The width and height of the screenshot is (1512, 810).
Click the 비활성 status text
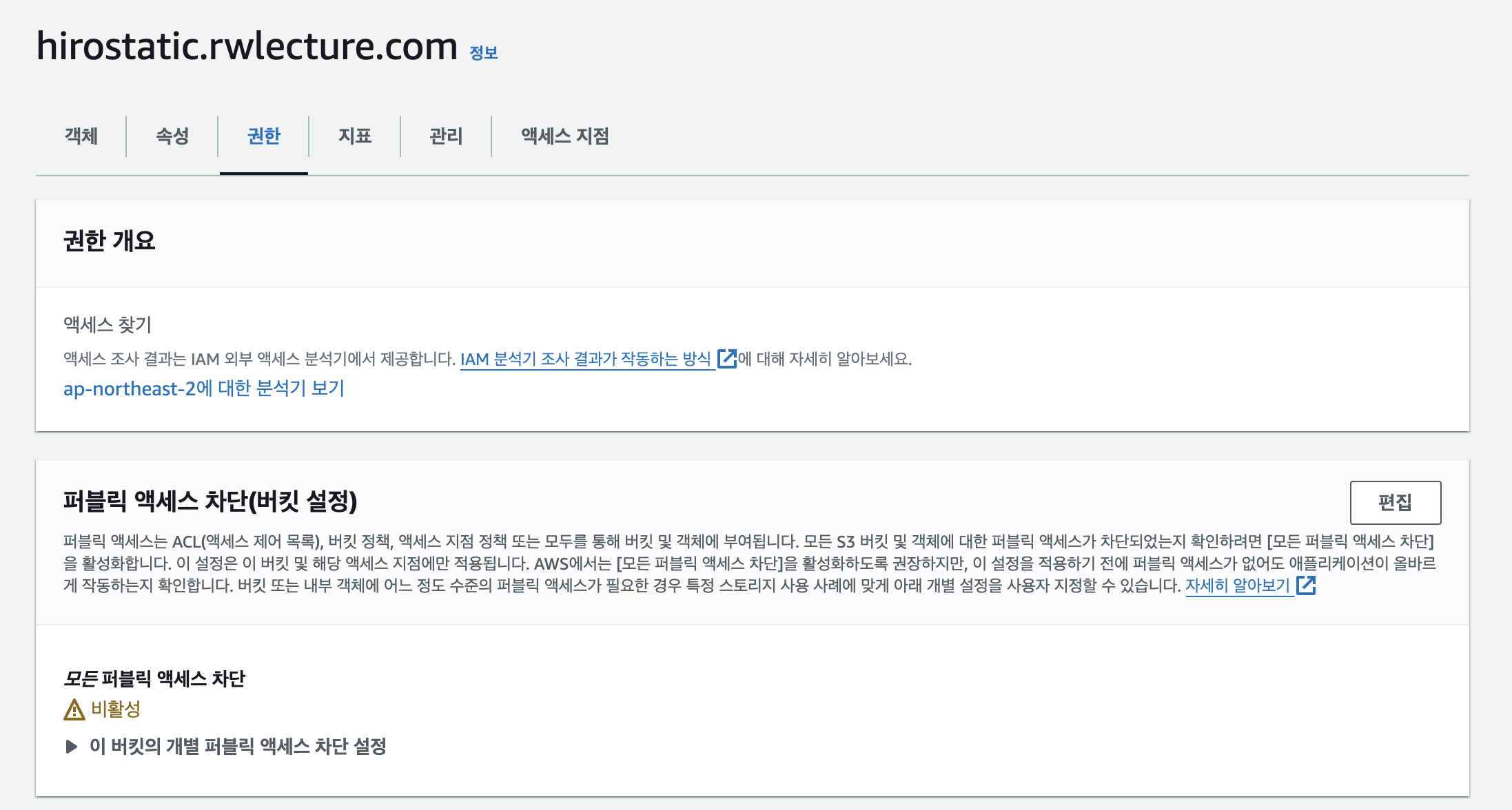116,709
